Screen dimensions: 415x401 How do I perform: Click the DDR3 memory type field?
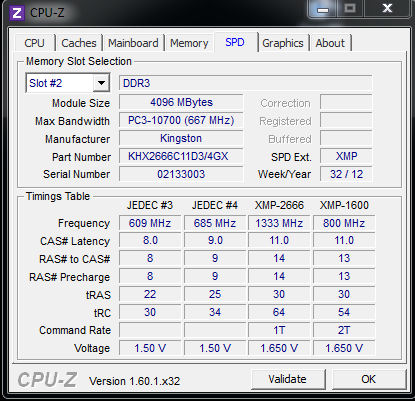pos(245,83)
